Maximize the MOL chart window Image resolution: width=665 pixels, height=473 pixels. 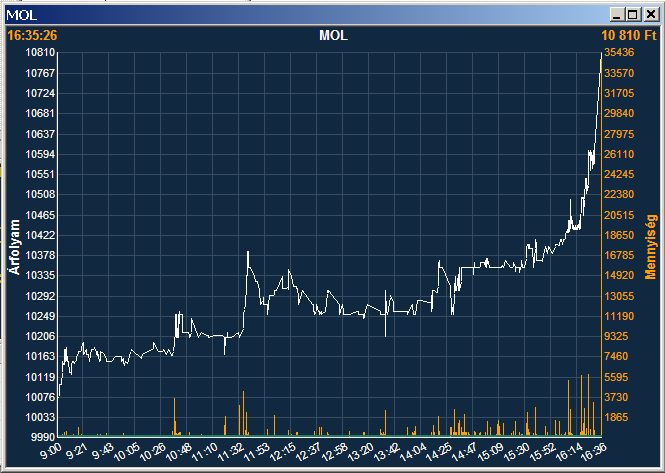632,15
